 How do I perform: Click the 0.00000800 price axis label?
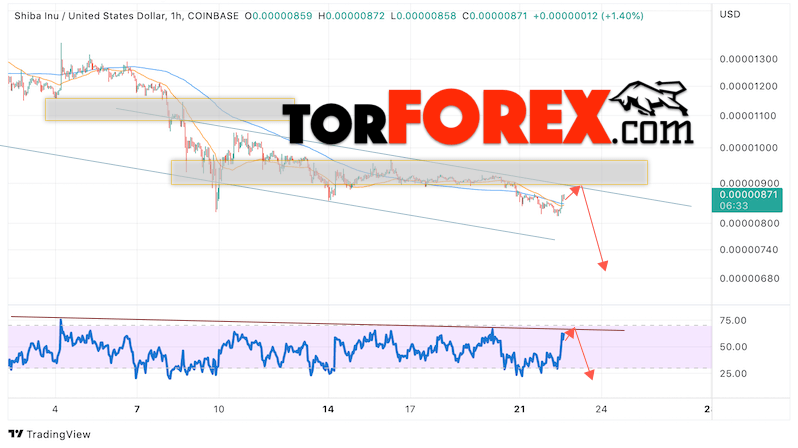[749, 223]
